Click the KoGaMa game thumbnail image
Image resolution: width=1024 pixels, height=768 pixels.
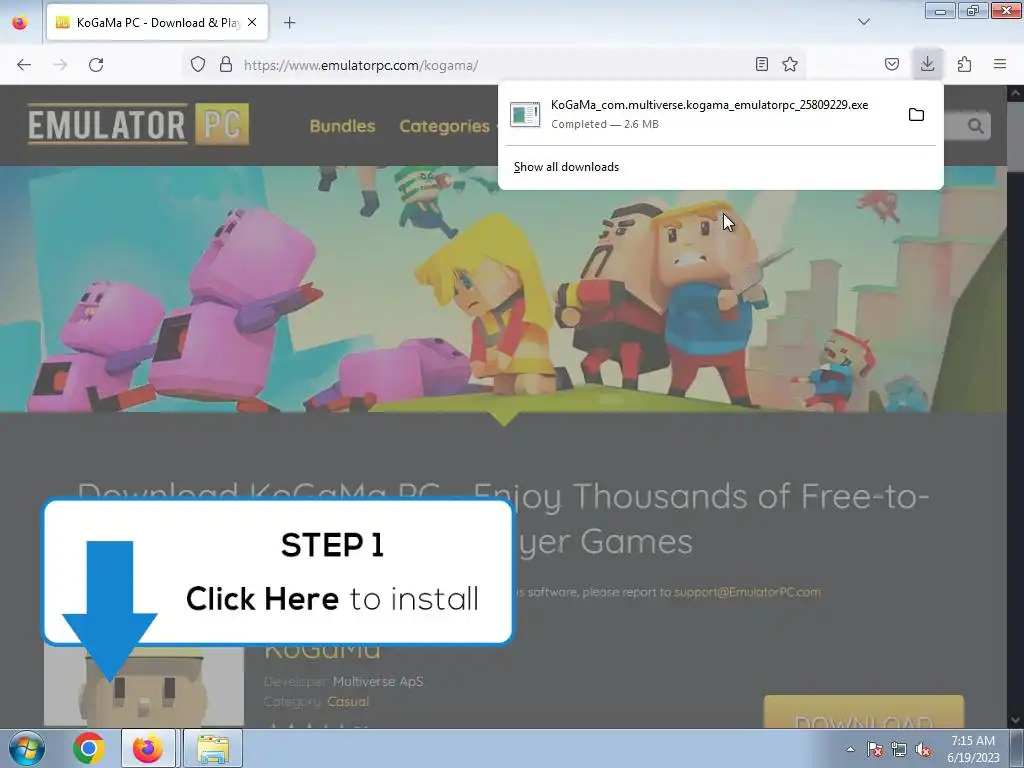(144, 686)
